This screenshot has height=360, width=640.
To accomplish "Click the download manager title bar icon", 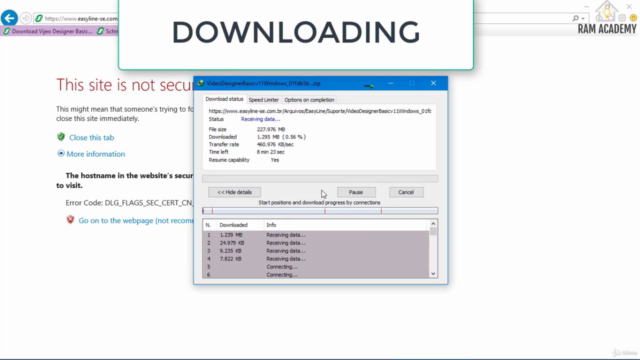I will [x=200, y=83].
